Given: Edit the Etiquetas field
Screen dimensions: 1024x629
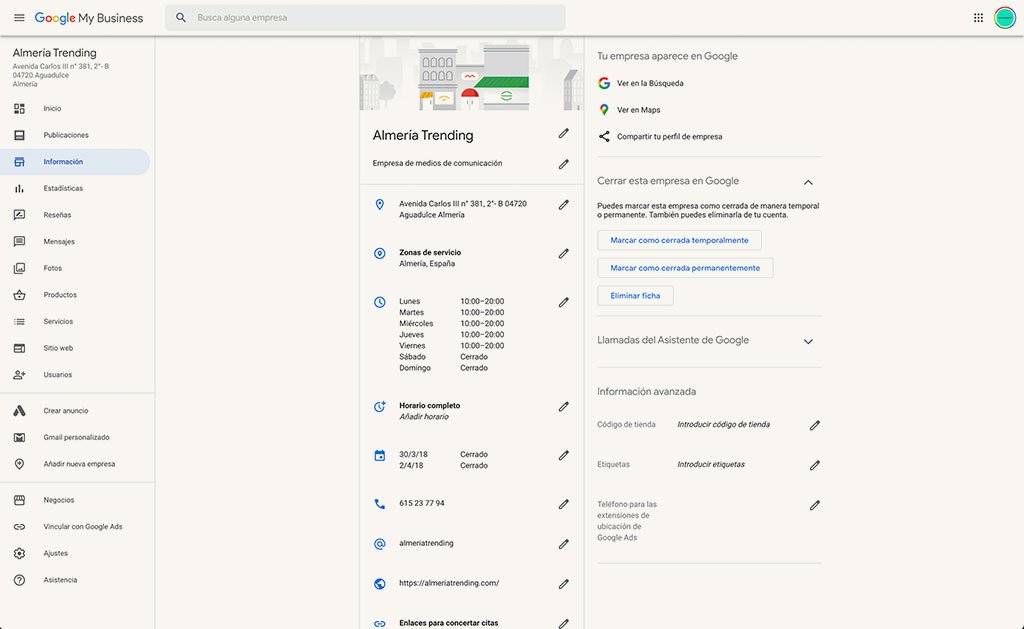Looking at the screenshot, I should click(x=814, y=465).
